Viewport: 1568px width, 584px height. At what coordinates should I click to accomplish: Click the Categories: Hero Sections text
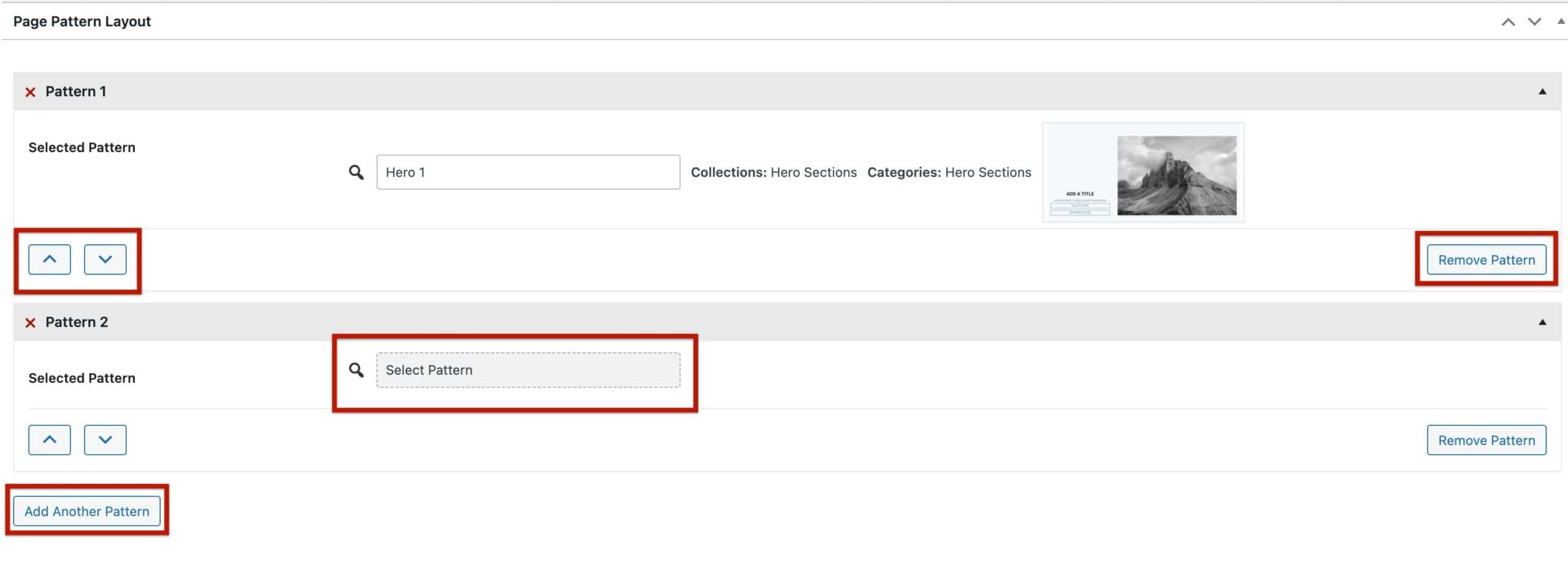[x=949, y=172]
